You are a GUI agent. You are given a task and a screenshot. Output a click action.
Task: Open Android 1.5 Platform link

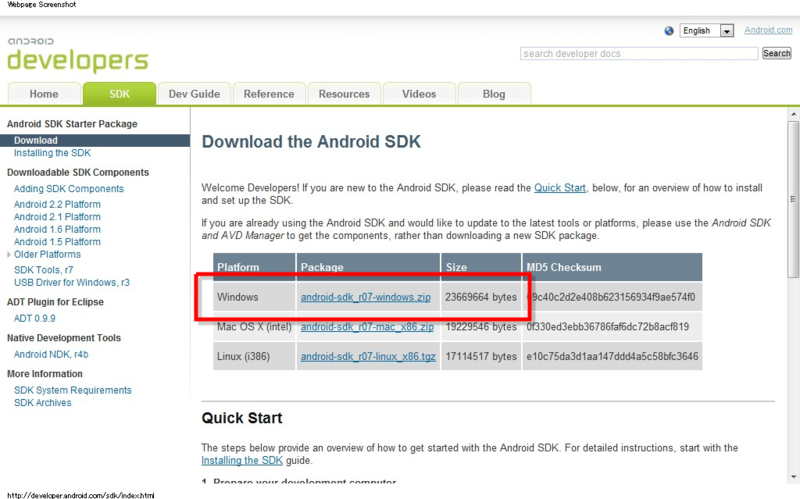click(x=57, y=242)
